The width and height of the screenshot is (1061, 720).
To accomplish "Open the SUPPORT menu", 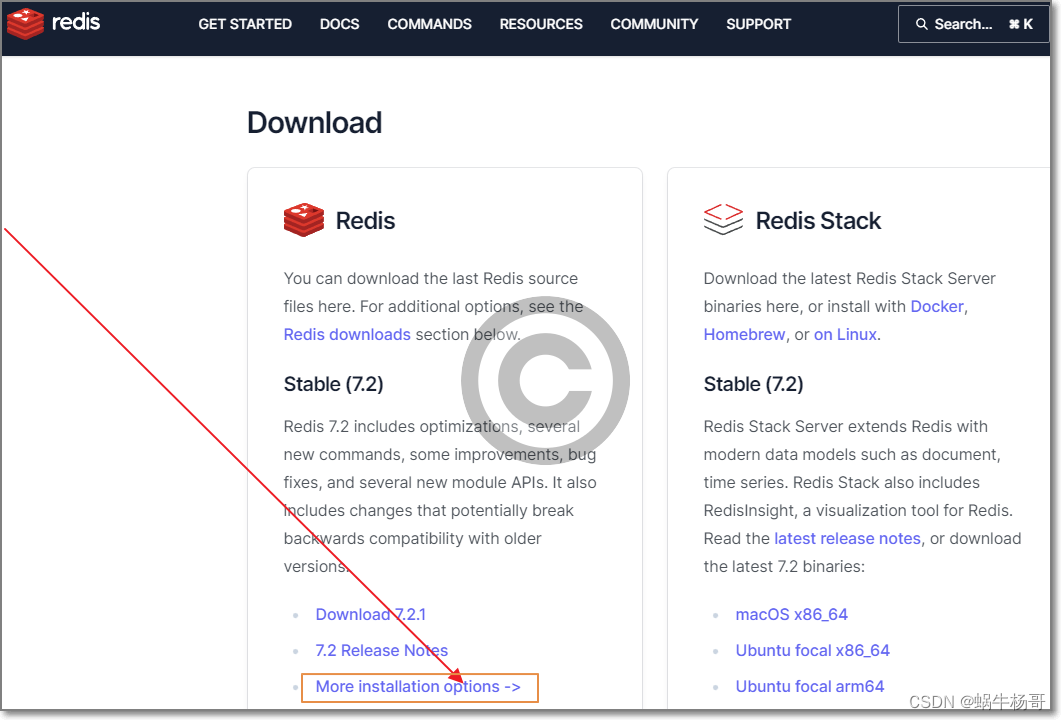I will tap(758, 24).
